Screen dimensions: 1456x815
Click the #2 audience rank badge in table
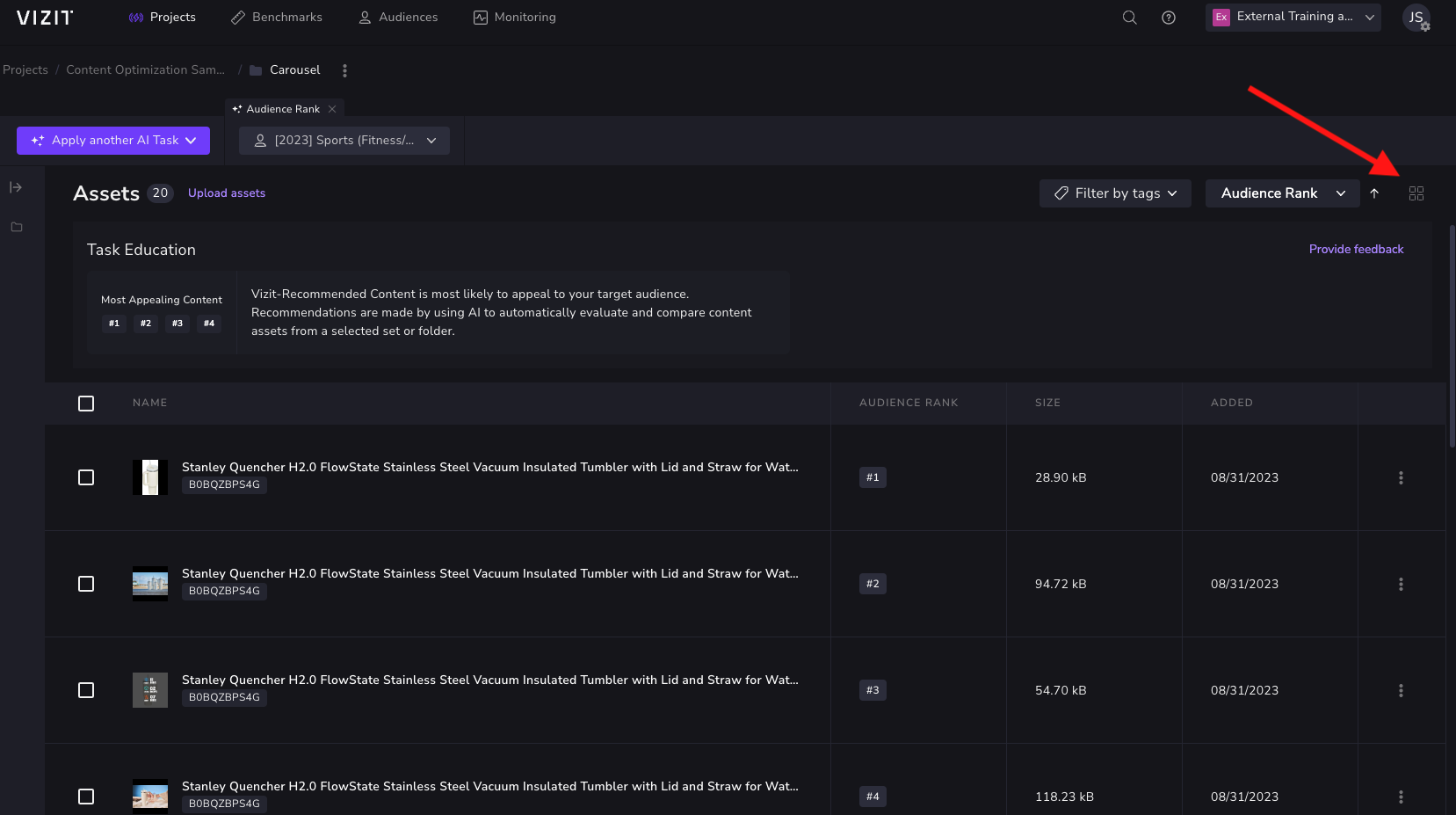click(873, 584)
